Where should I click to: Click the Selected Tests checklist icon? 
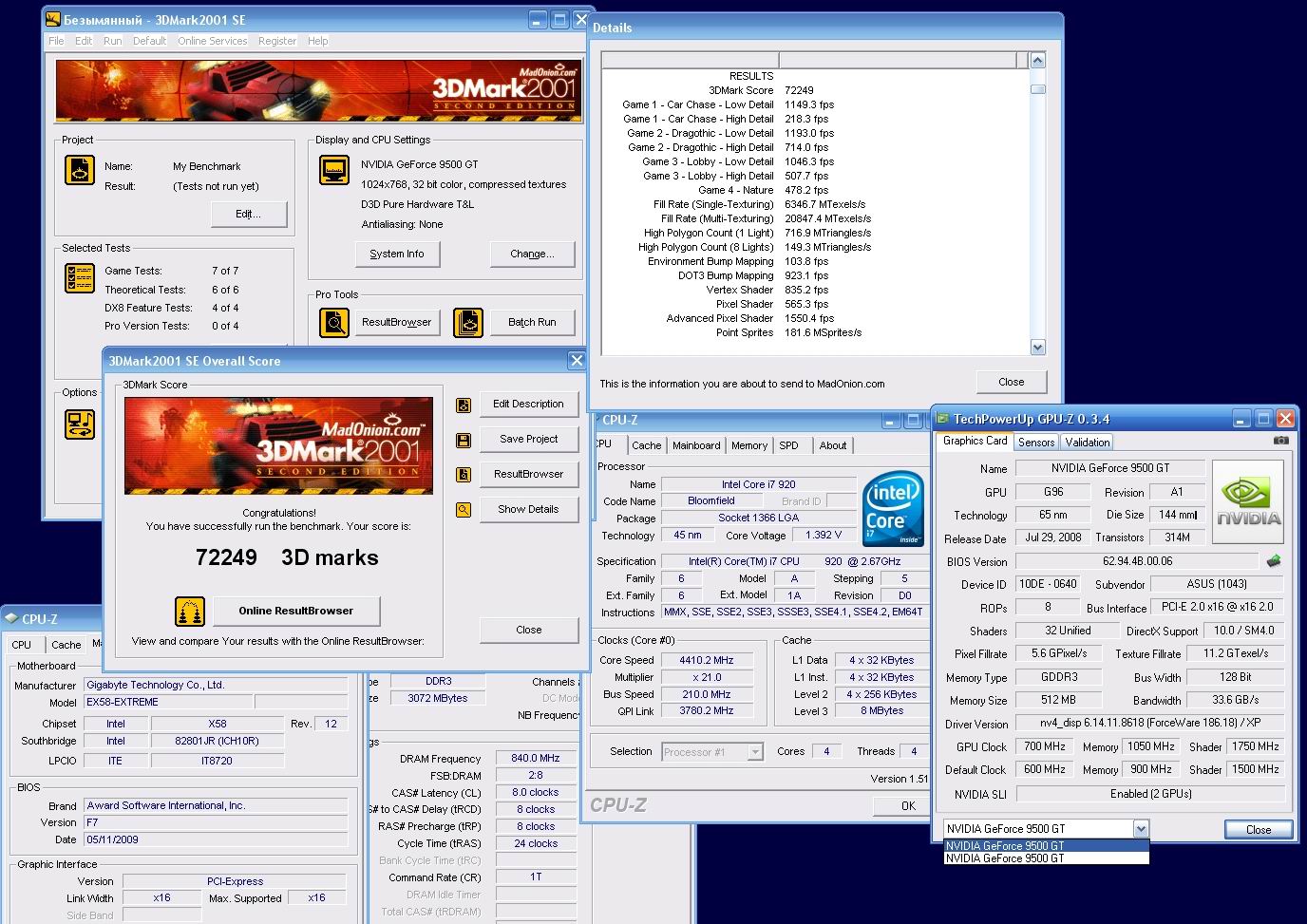[80, 278]
